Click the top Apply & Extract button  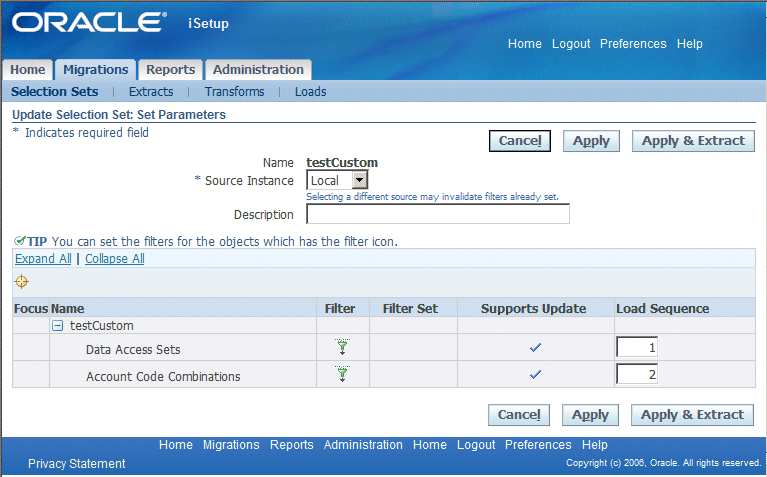click(693, 141)
